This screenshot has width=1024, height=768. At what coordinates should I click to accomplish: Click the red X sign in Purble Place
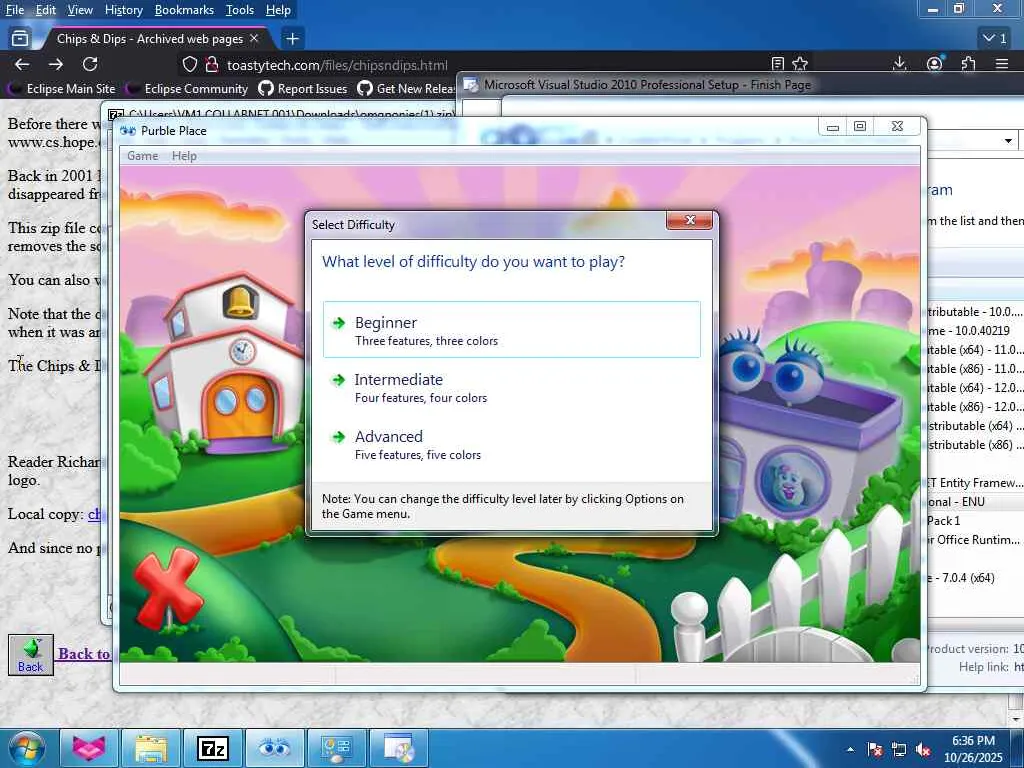pyautogui.click(x=167, y=586)
